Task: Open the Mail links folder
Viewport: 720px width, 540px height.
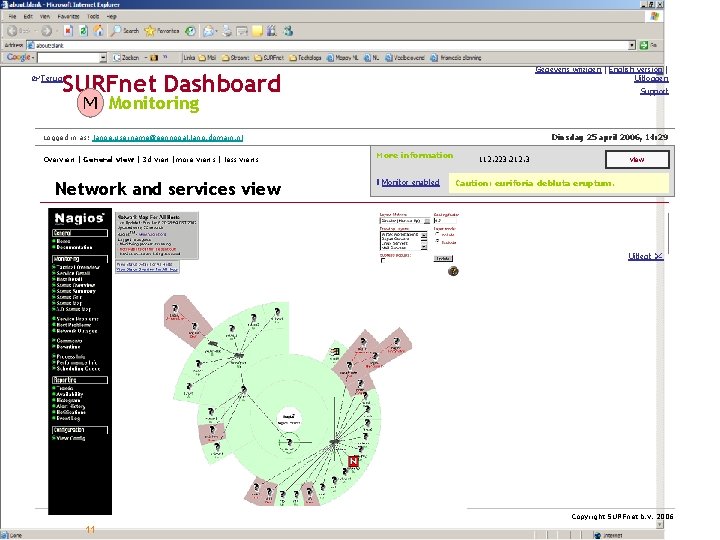Action: tap(208, 58)
